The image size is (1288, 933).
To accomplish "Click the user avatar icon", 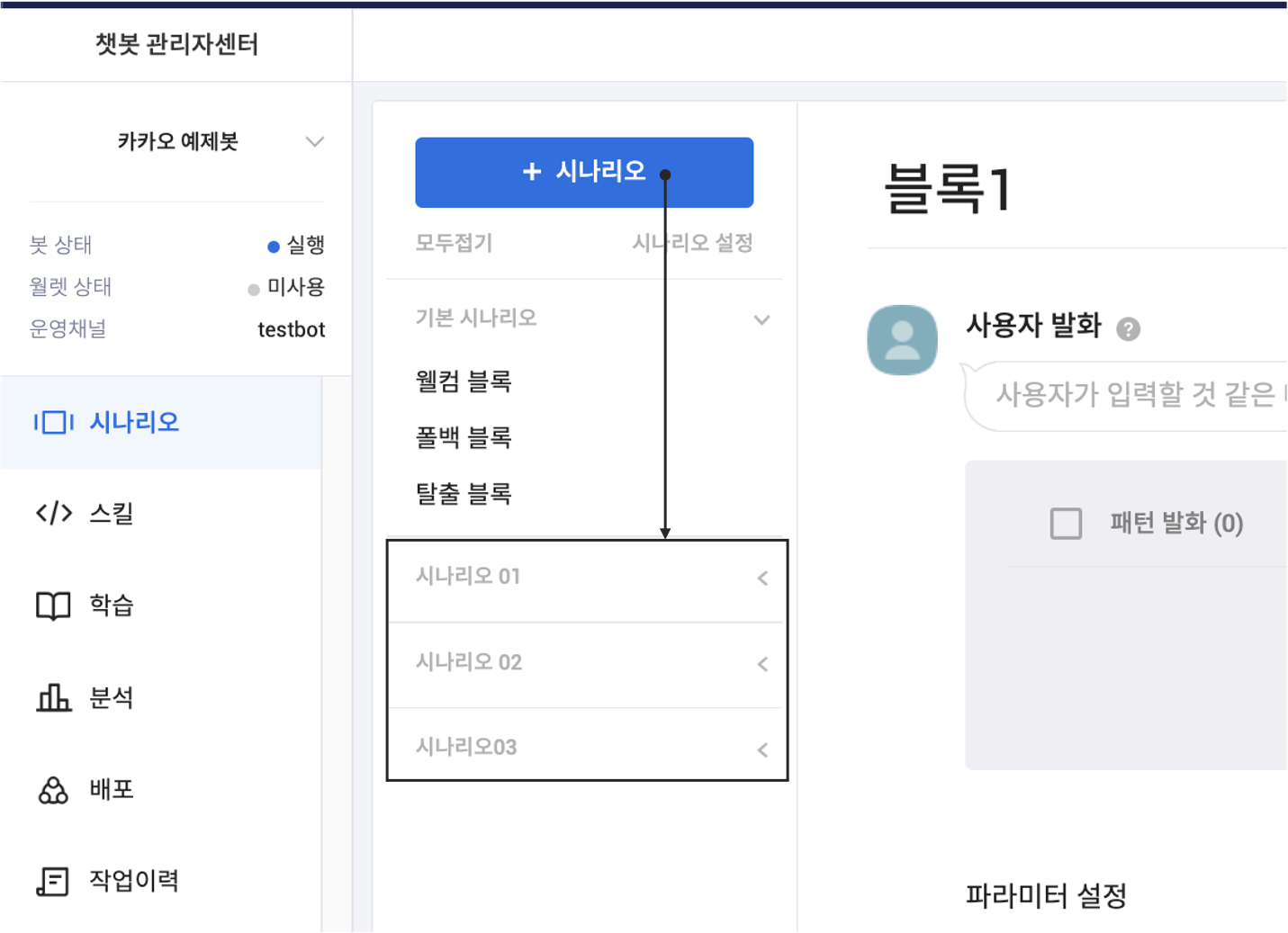I will [x=902, y=340].
